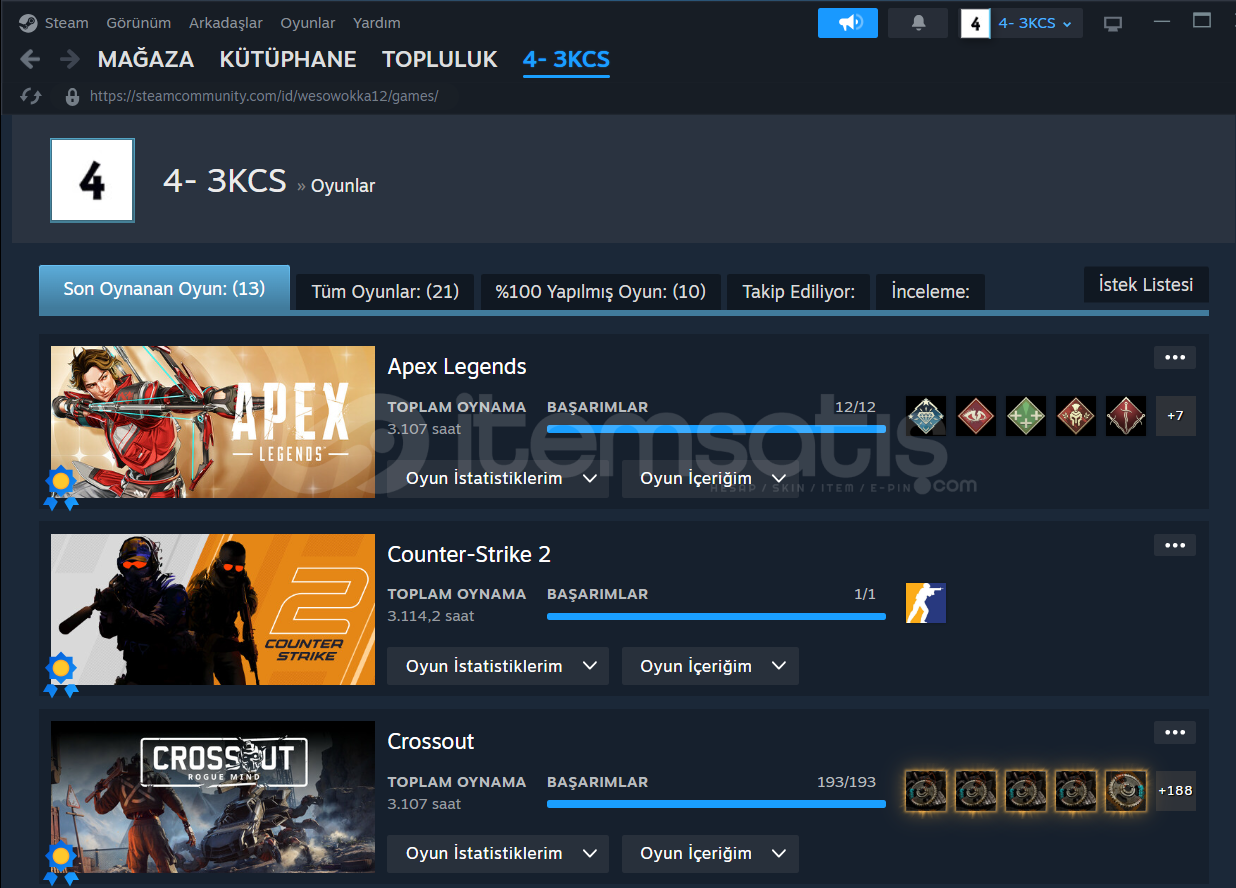Image resolution: width=1236 pixels, height=888 pixels.
Task: Open the 4- 3KCS profile nav section
Action: tap(566, 59)
